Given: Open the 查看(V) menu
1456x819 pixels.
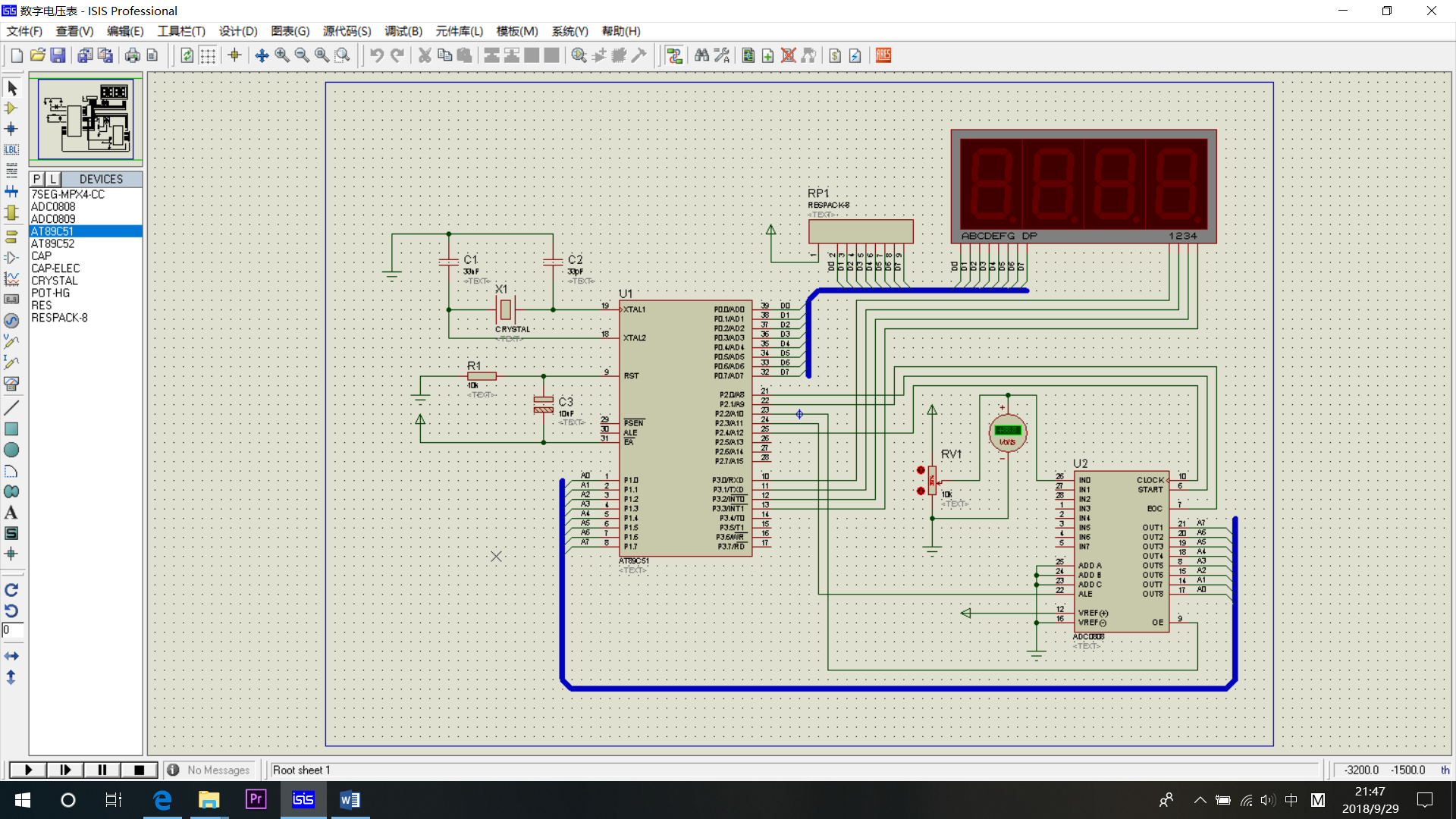Looking at the screenshot, I should pos(74,31).
